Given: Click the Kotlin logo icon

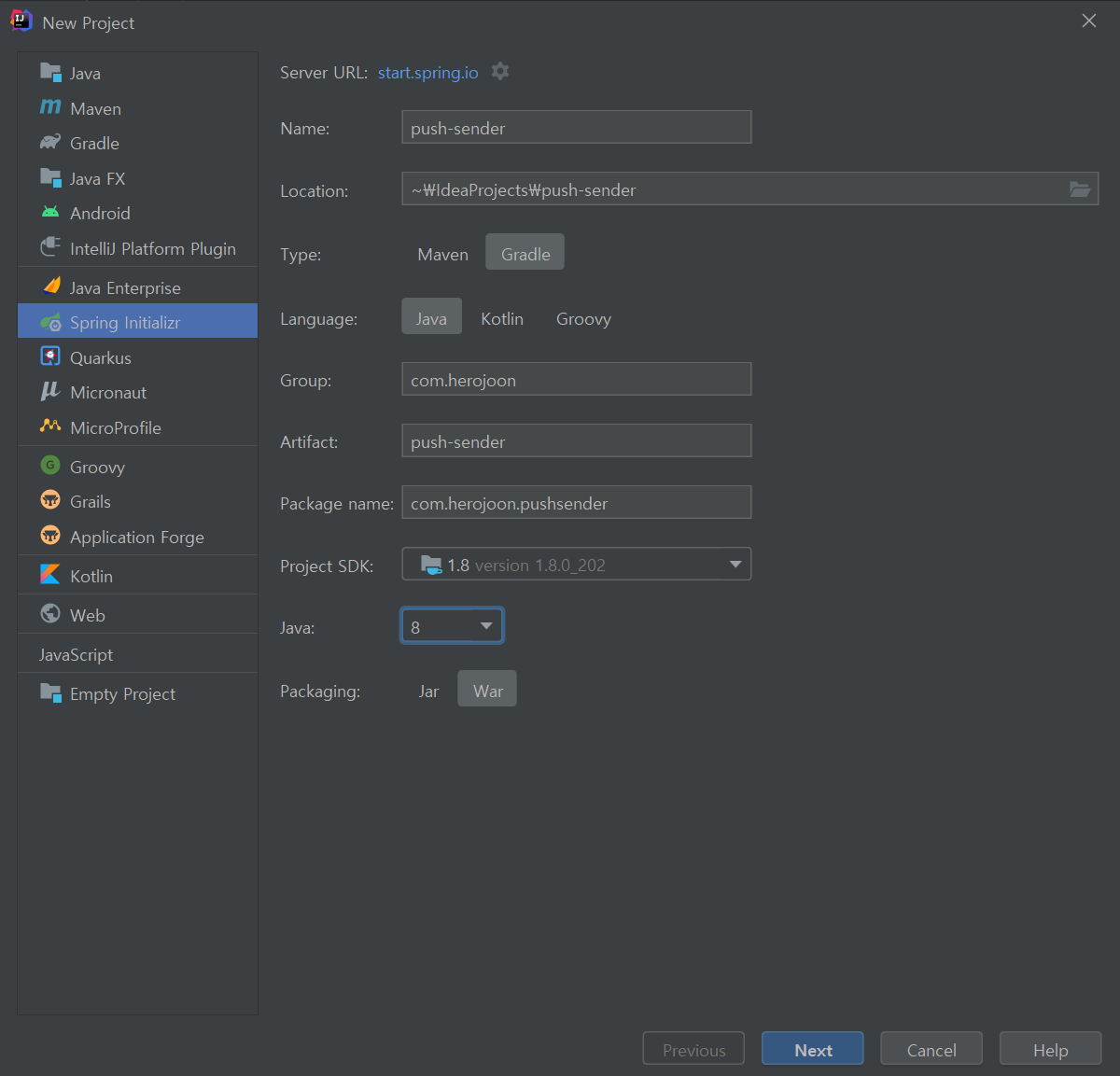Looking at the screenshot, I should (x=50, y=575).
